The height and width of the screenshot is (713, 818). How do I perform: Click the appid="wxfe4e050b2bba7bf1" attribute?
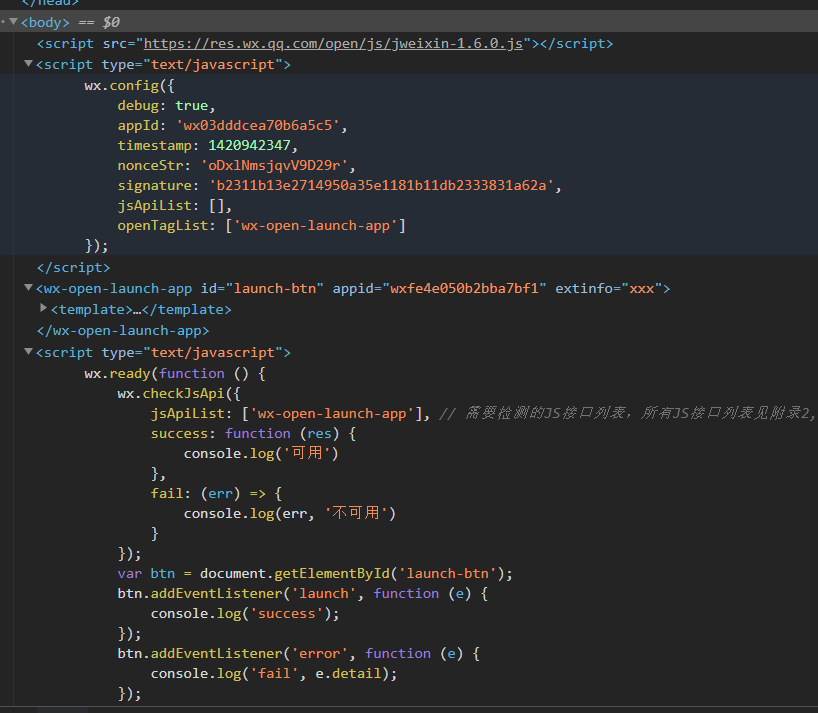click(440, 288)
